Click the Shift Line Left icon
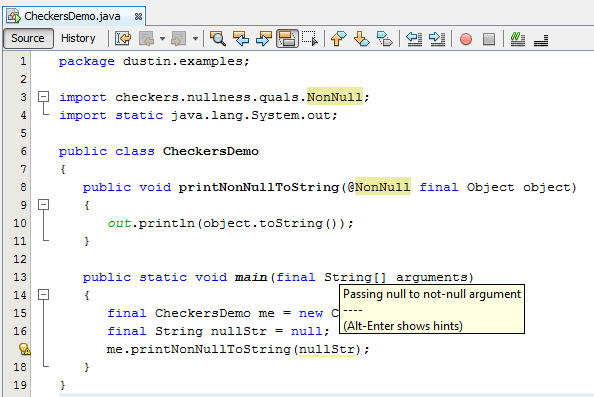 (414, 39)
